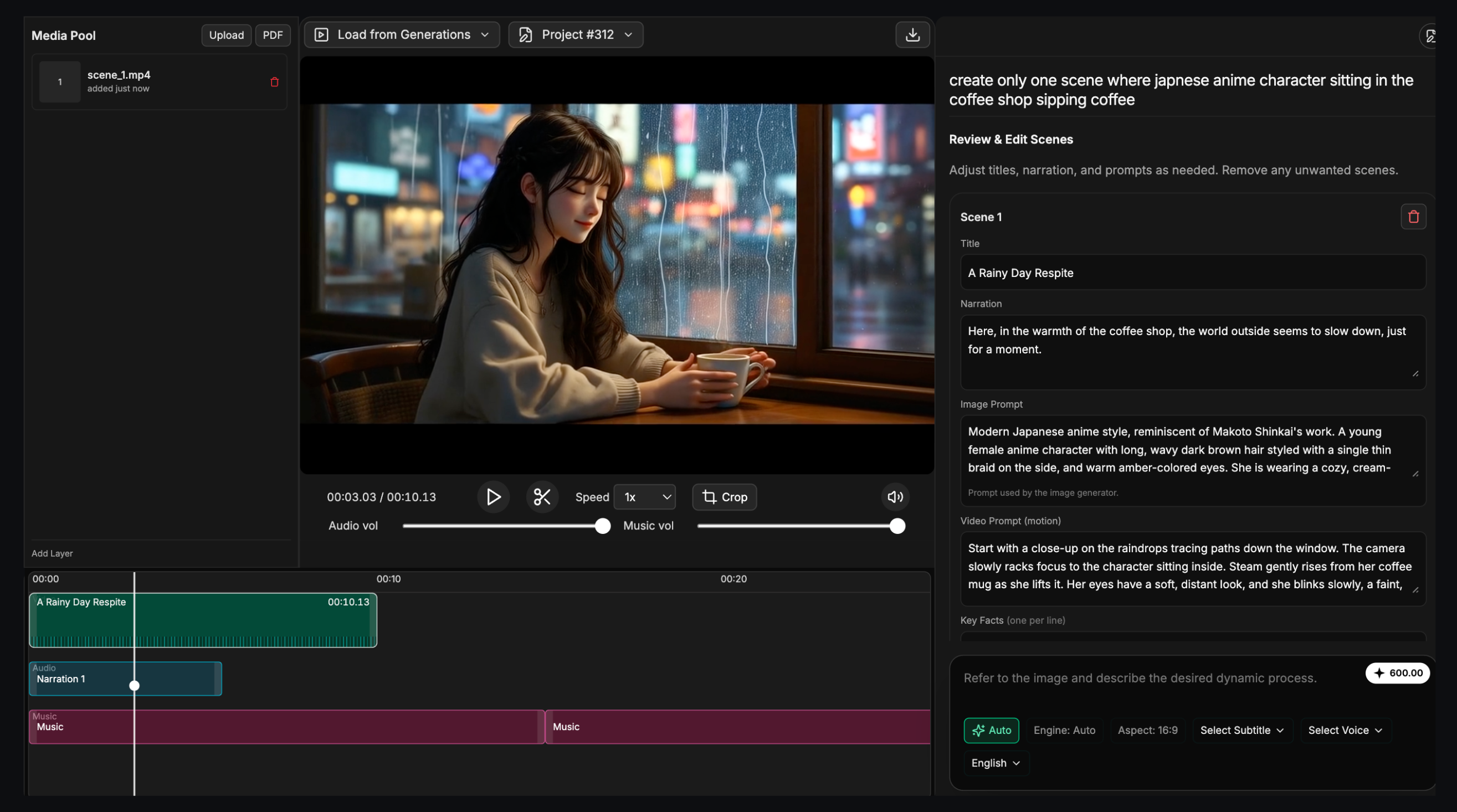Expand the Project #312 dropdown

pos(575,35)
